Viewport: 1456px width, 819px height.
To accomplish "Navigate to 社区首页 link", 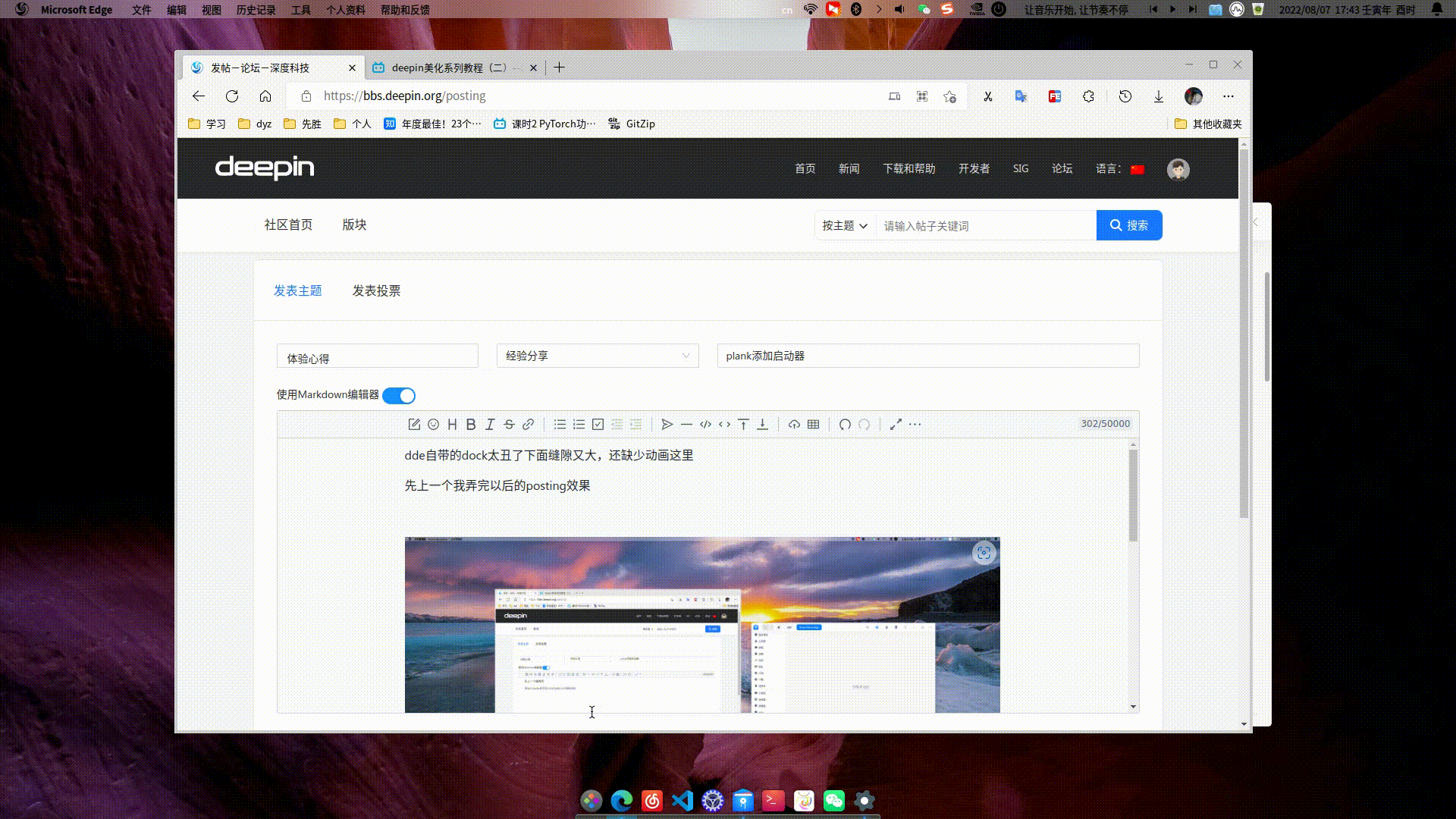I will (287, 224).
